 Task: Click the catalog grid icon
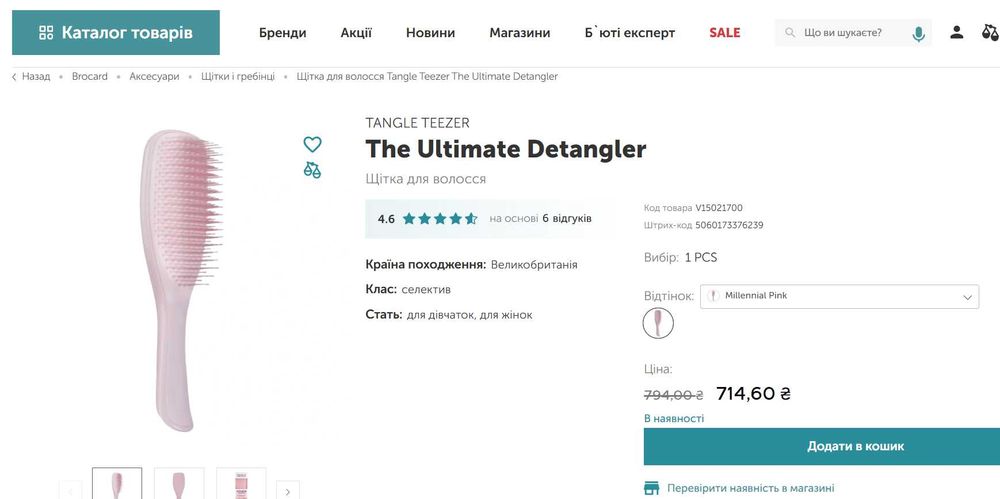click(46, 33)
